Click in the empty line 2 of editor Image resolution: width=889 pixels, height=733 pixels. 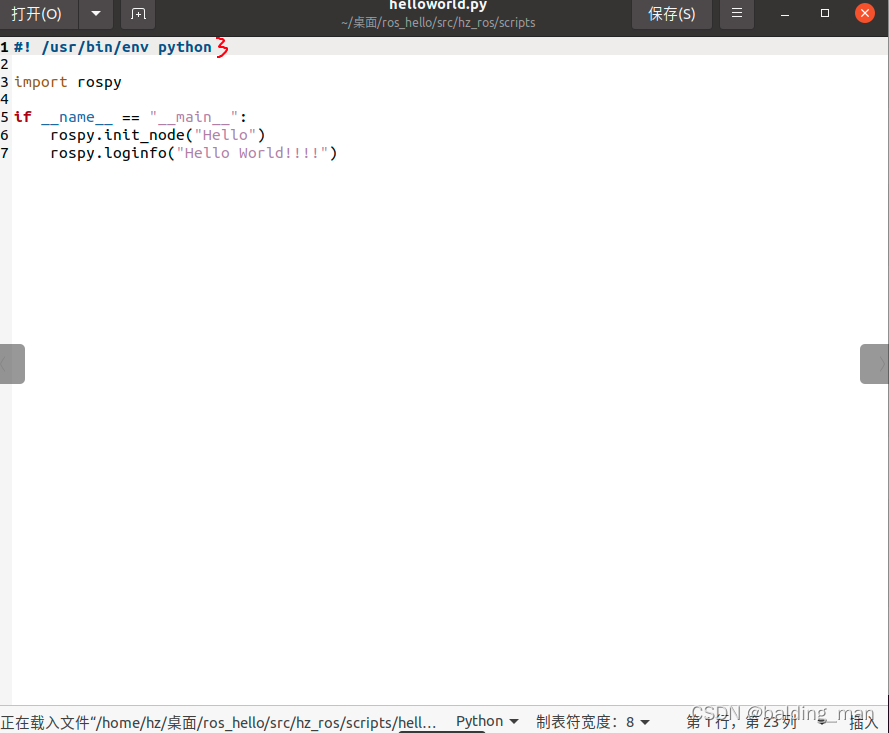click(x=448, y=65)
